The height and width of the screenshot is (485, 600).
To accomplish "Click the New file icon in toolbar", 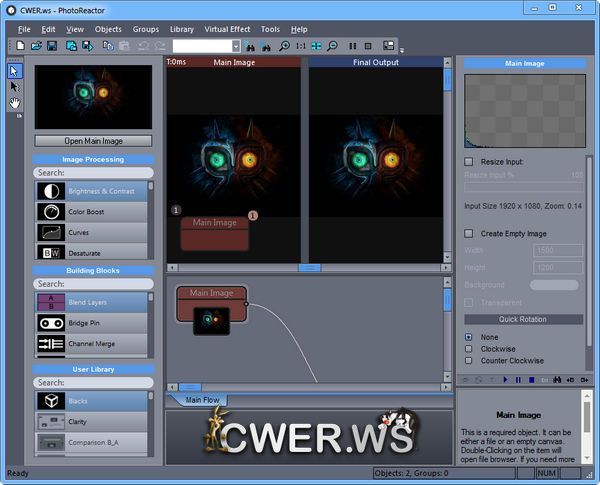I will point(21,46).
